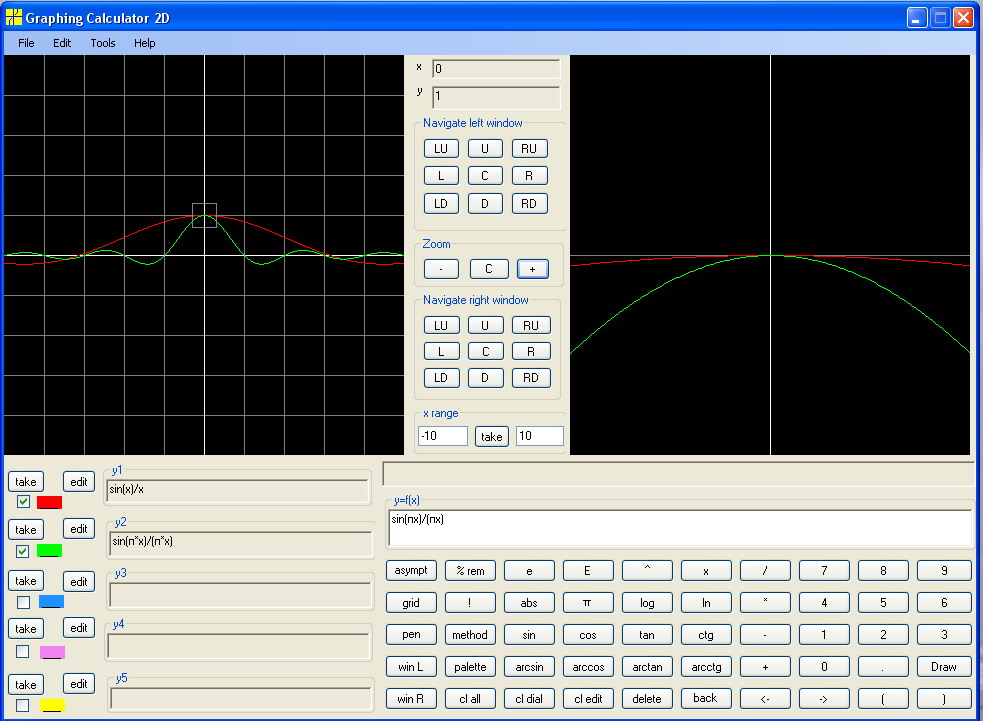983x721 pixels.
Task: Click LD in Navigate right window
Action: tap(441, 378)
